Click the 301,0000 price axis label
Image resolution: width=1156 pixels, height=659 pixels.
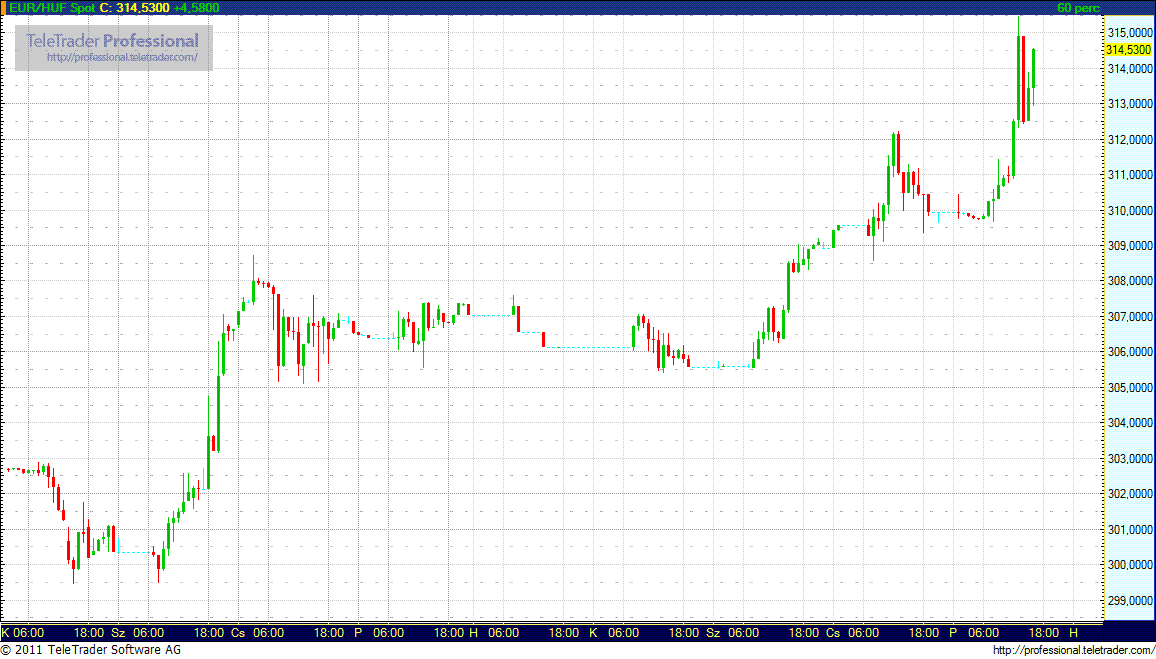coord(1129,530)
